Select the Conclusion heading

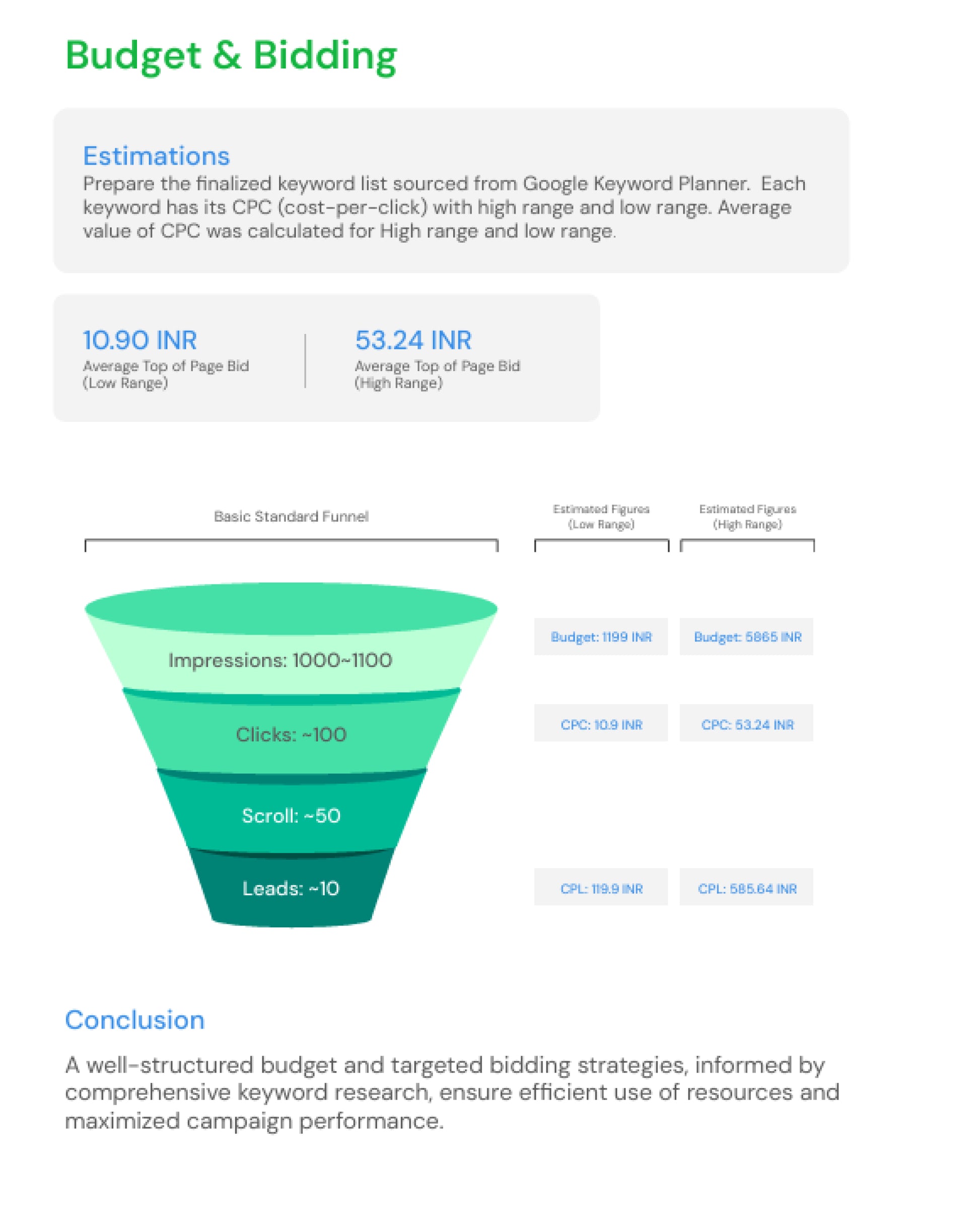click(x=135, y=1021)
